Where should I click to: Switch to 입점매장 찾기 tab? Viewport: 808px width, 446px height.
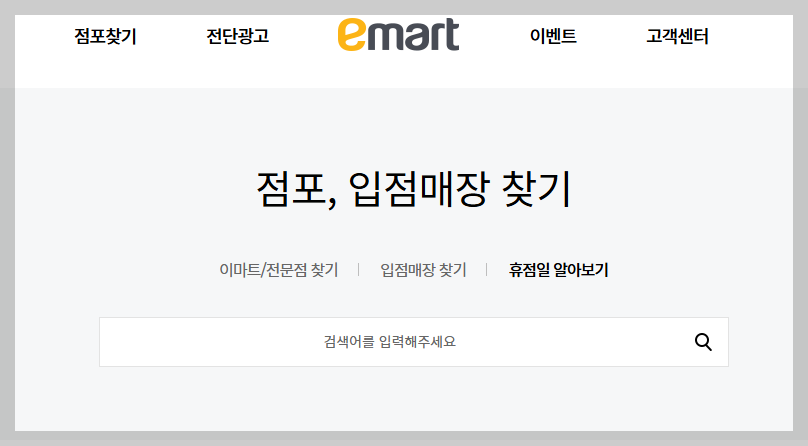point(423,270)
